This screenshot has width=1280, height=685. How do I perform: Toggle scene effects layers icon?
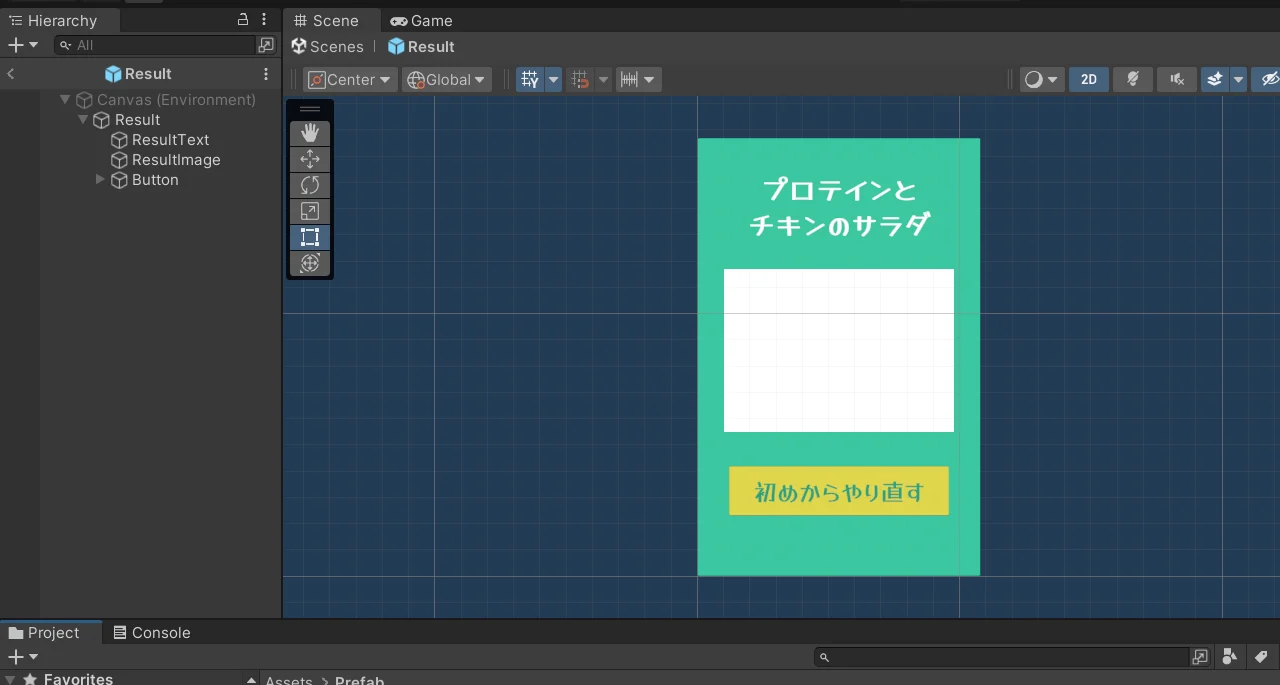1215,80
